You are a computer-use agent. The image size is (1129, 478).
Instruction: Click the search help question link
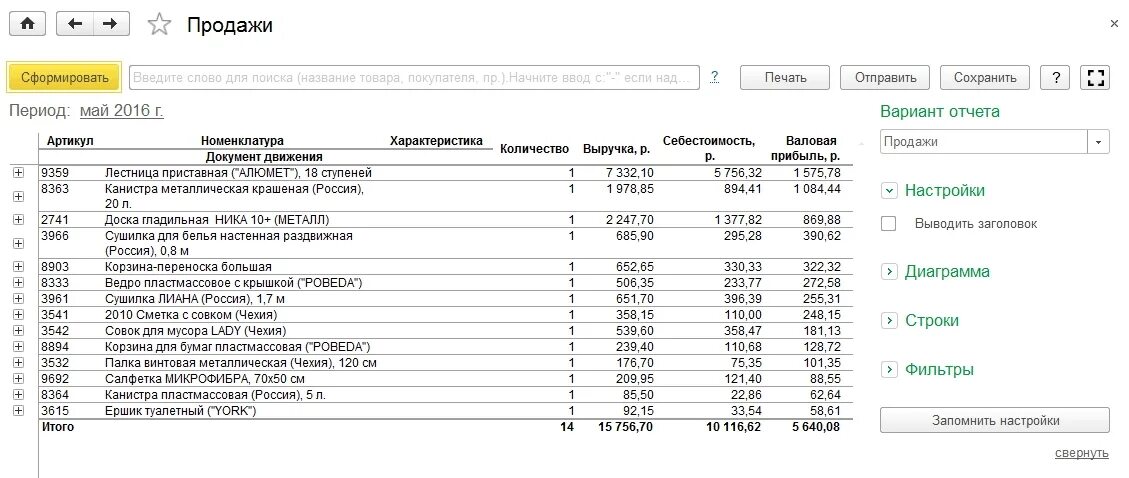[x=714, y=77]
